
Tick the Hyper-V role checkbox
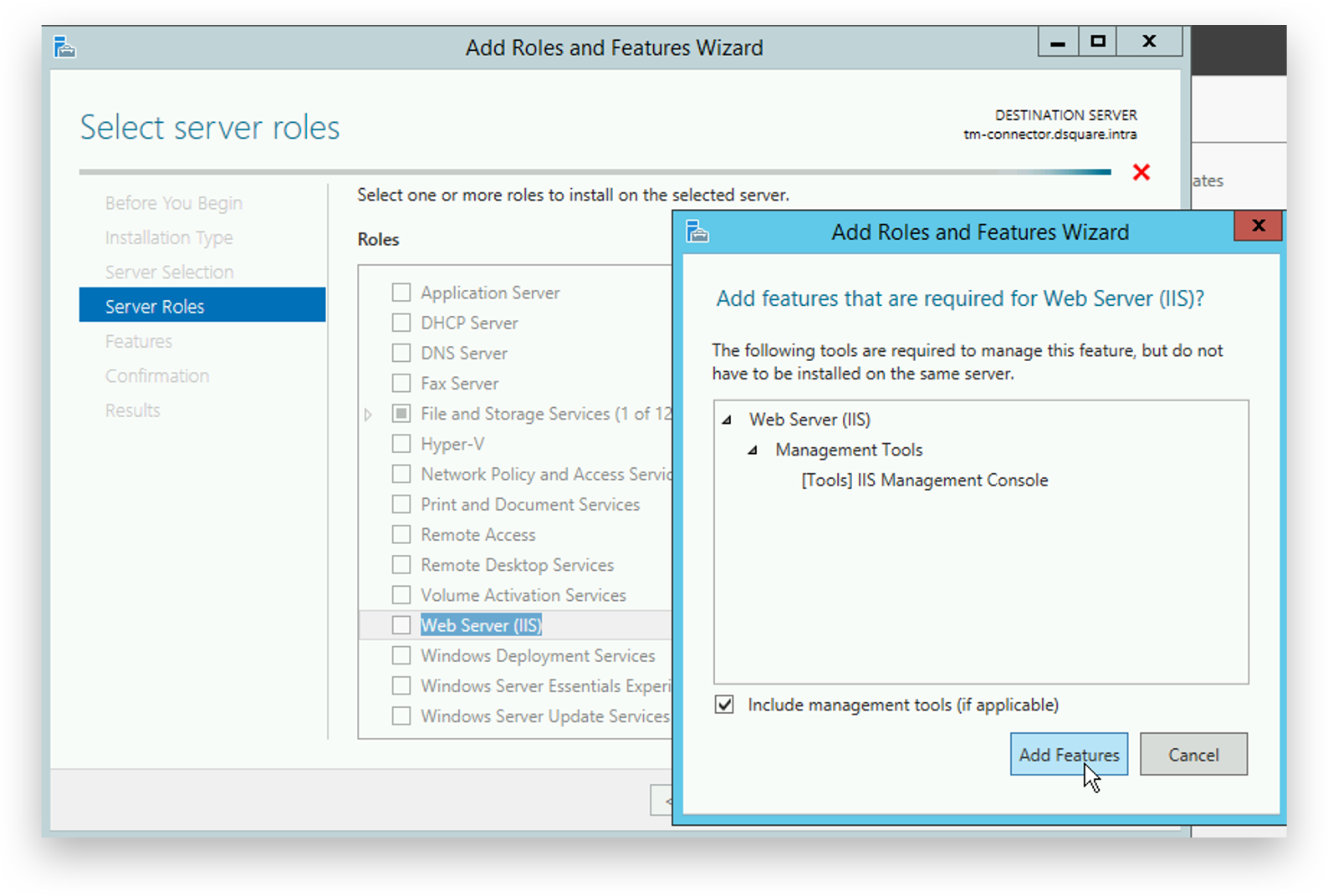(x=401, y=444)
